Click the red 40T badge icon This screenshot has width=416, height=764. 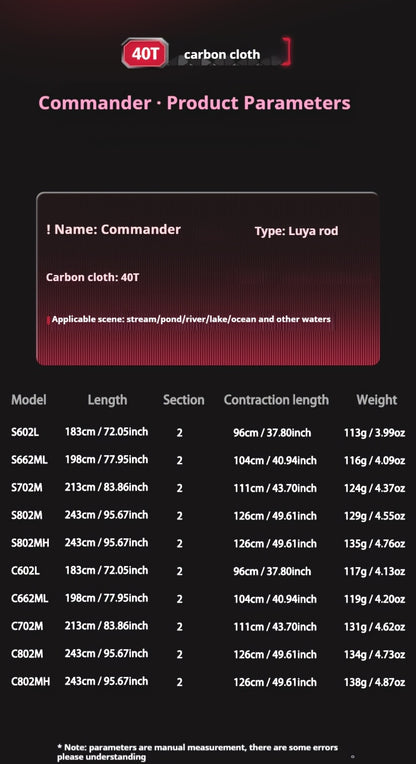coord(145,53)
